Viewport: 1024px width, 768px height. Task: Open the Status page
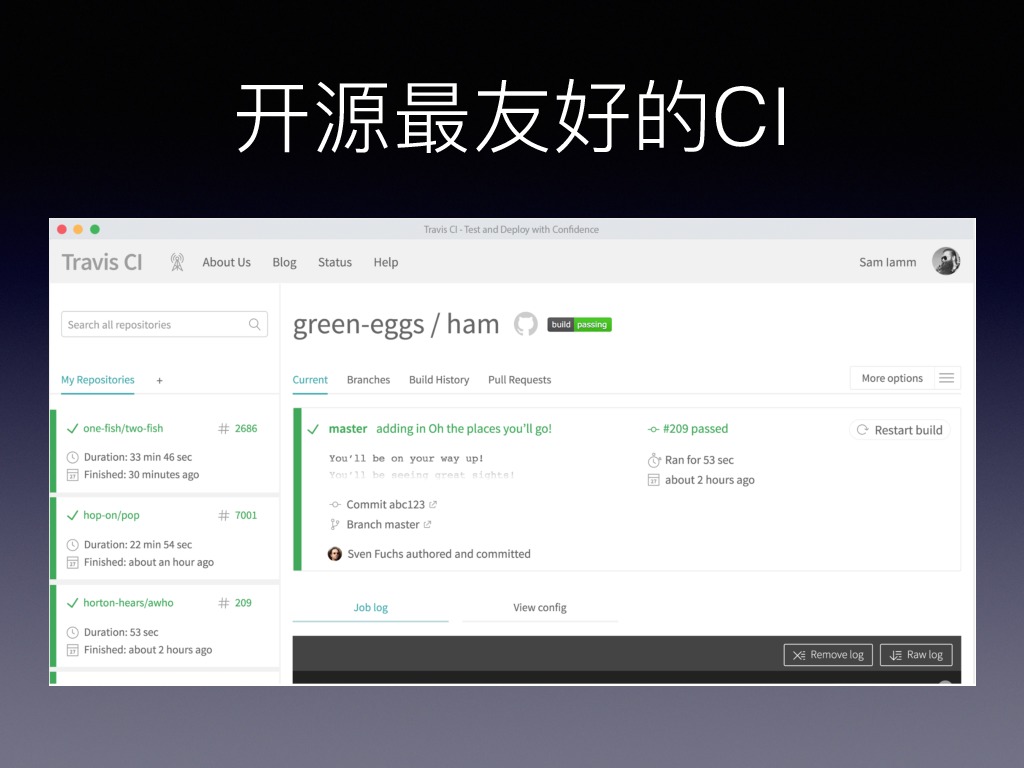tap(335, 262)
